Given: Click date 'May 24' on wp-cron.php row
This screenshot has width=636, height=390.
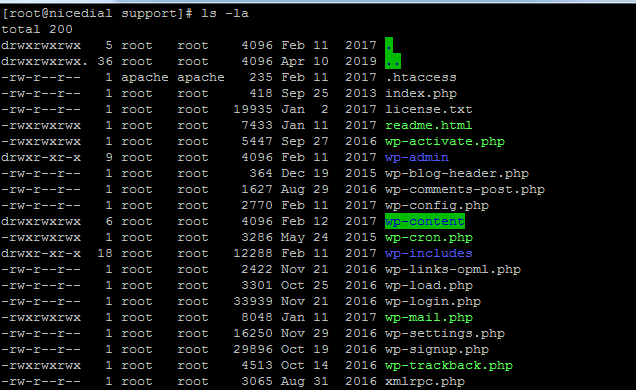Looking at the screenshot, I should (x=305, y=238).
